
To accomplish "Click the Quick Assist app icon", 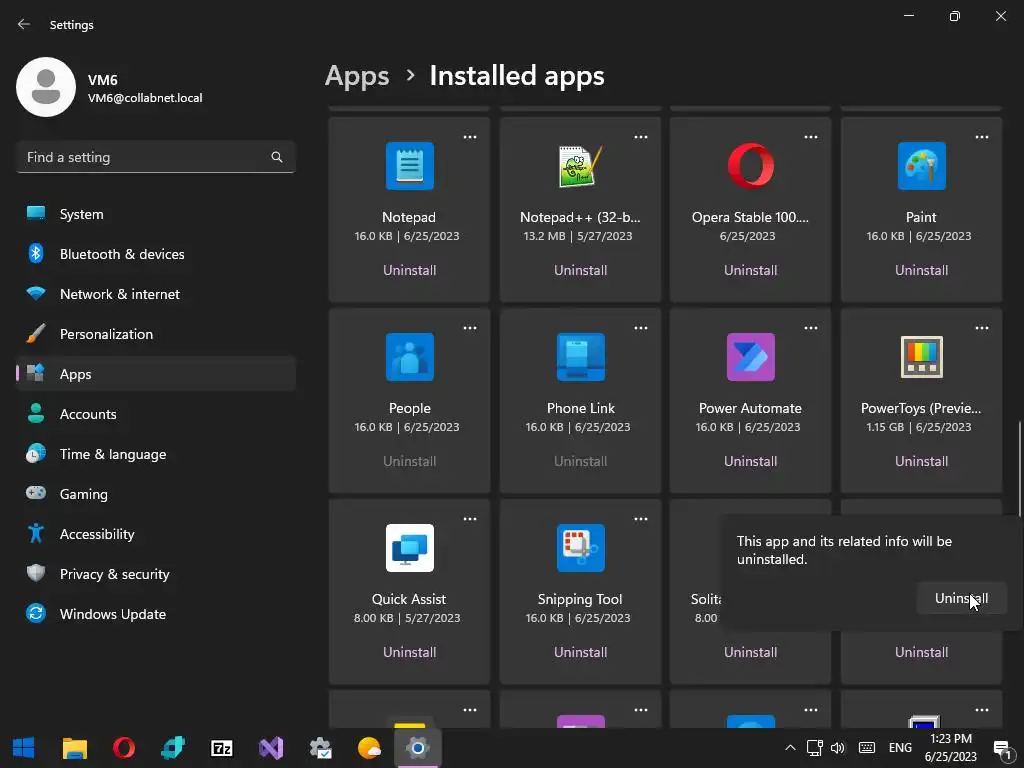I will (x=409, y=548).
